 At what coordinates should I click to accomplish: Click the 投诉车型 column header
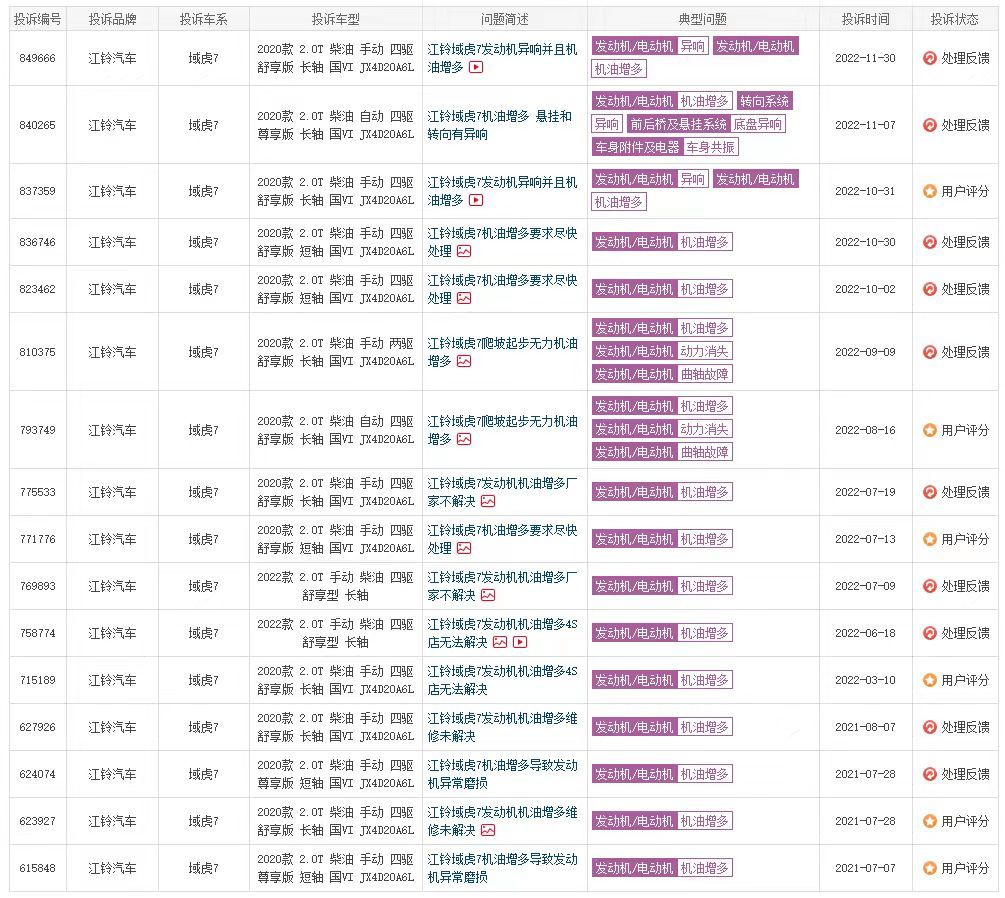(336, 19)
